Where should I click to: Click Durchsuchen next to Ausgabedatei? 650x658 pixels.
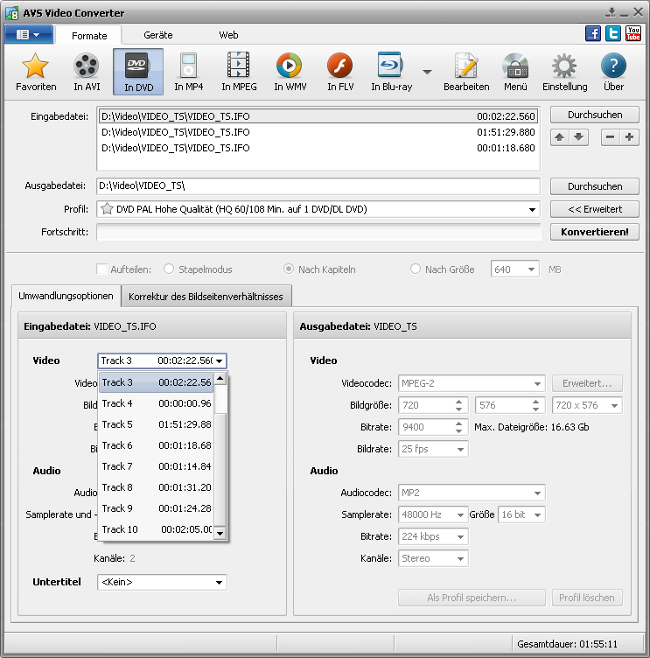[595, 186]
